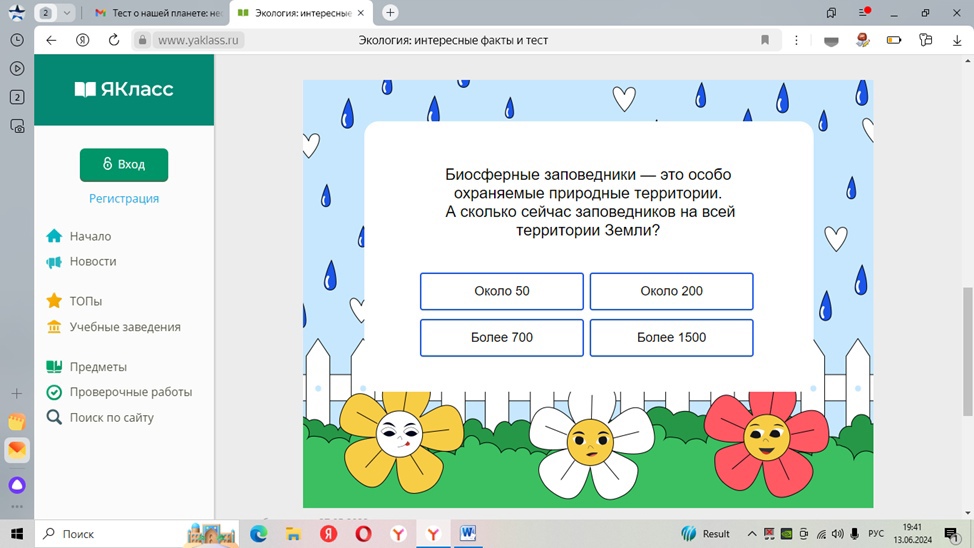Add a panel app with the side plus icon
The height and width of the screenshot is (548, 974).
(x=17, y=393)
